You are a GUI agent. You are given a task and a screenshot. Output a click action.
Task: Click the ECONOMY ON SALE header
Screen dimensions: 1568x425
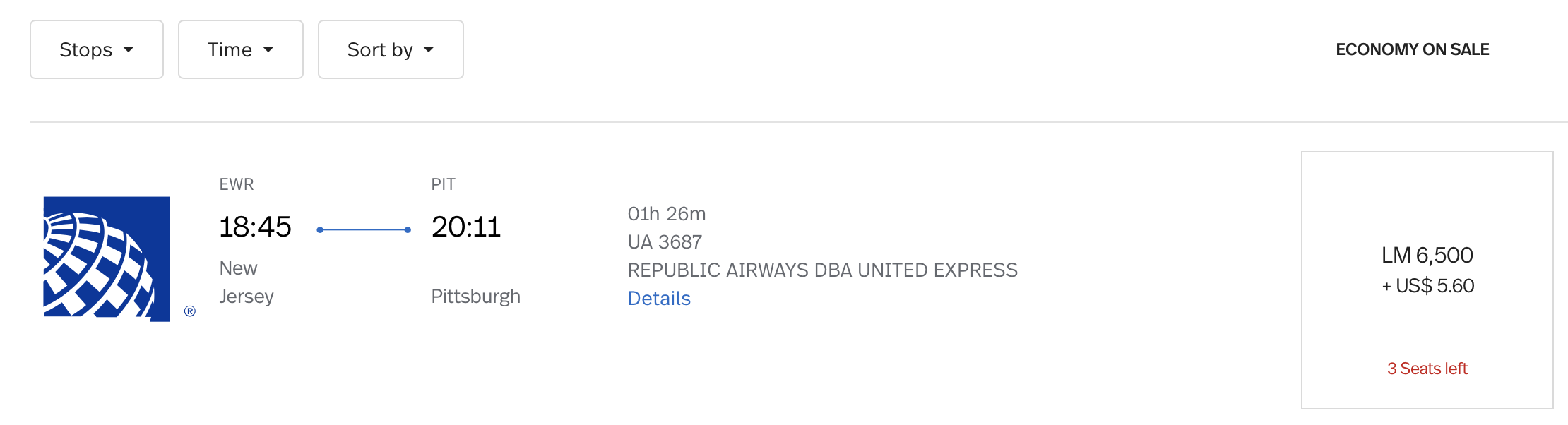[1413, 49]
